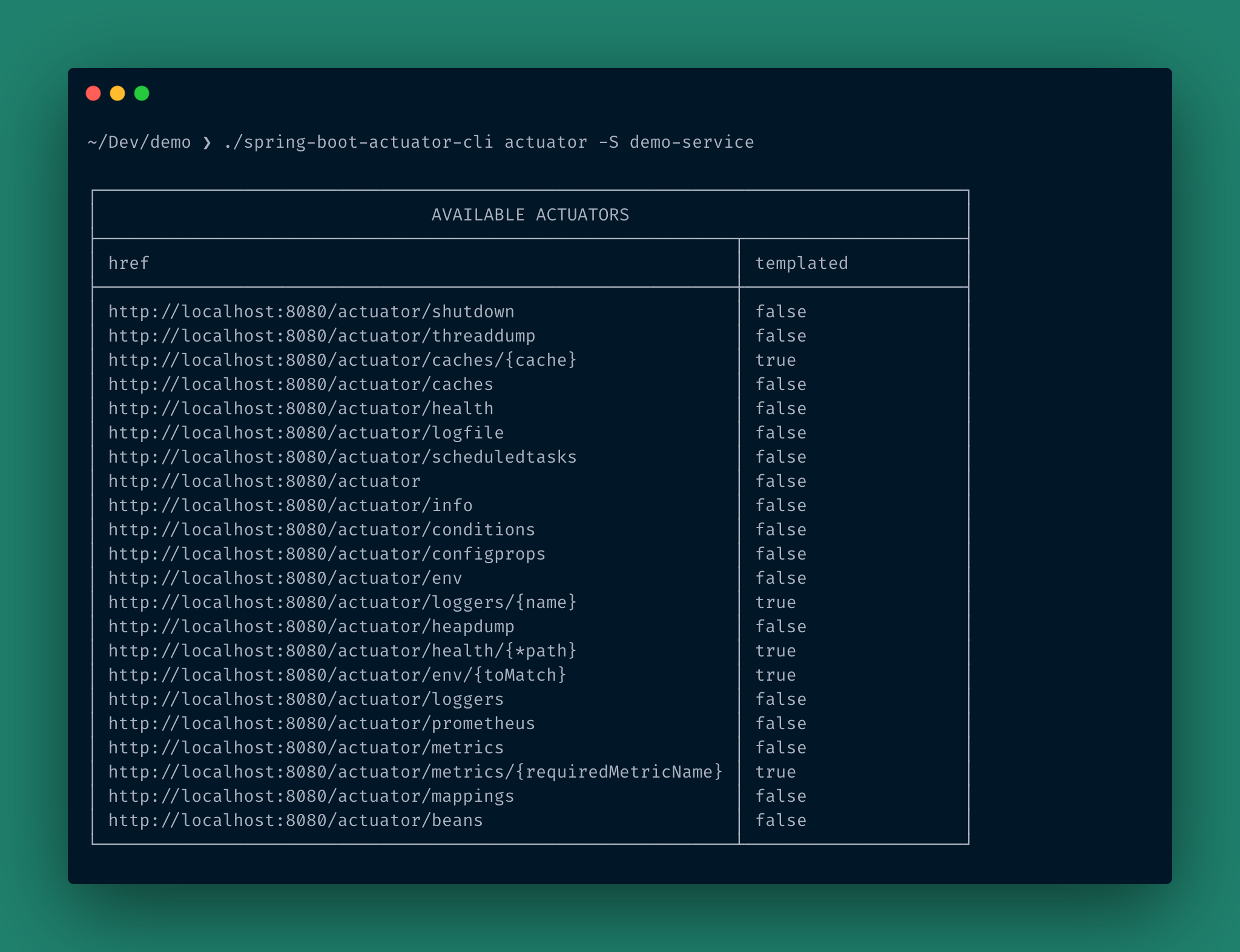The image size is (1240, 952).
Task: Open the actuator health endpoint link
Action: pos(300,408)
